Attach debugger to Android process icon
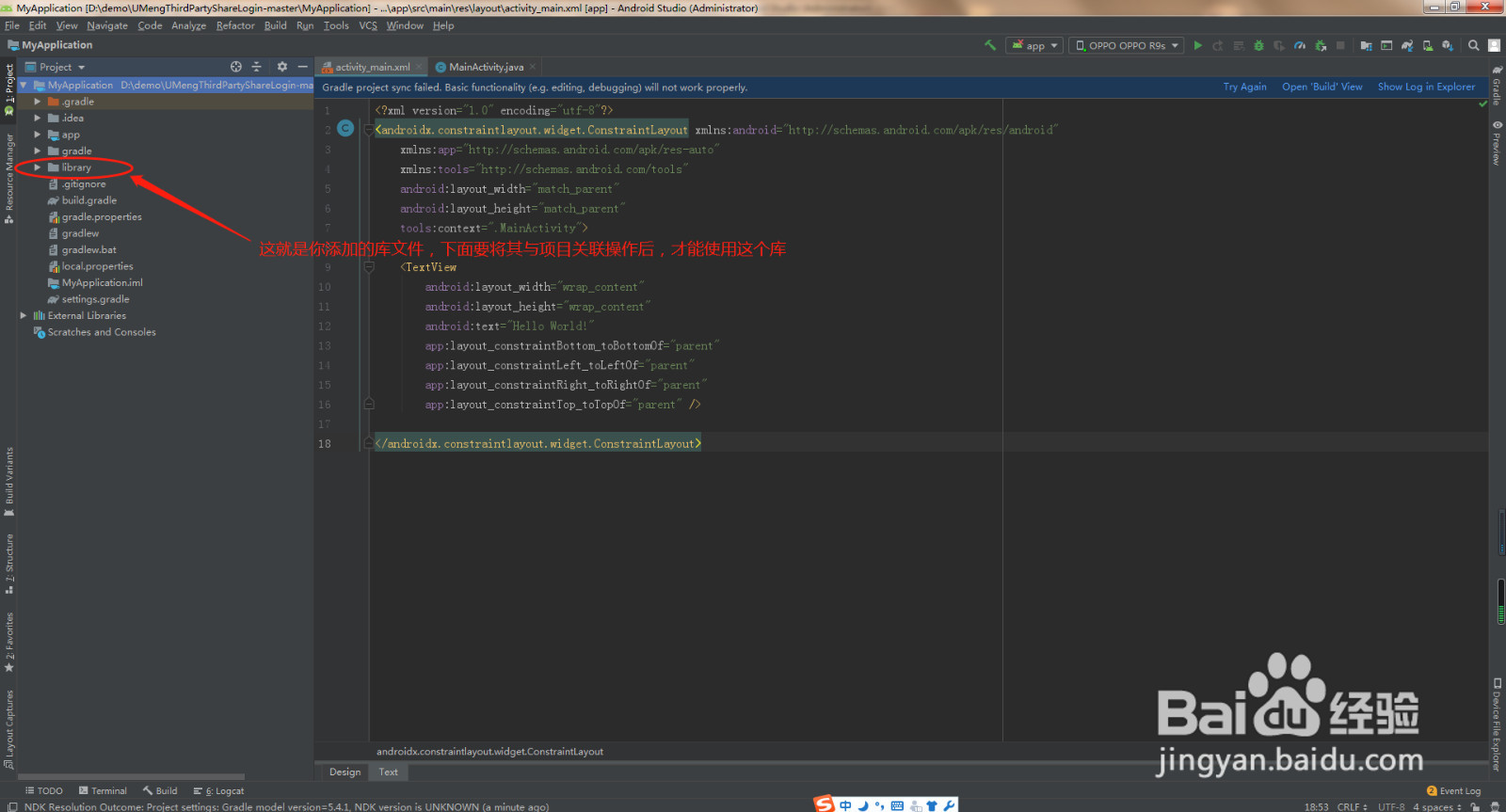Image resolution: width=1506 pixels, height=812 pixels. point(1321,45)
